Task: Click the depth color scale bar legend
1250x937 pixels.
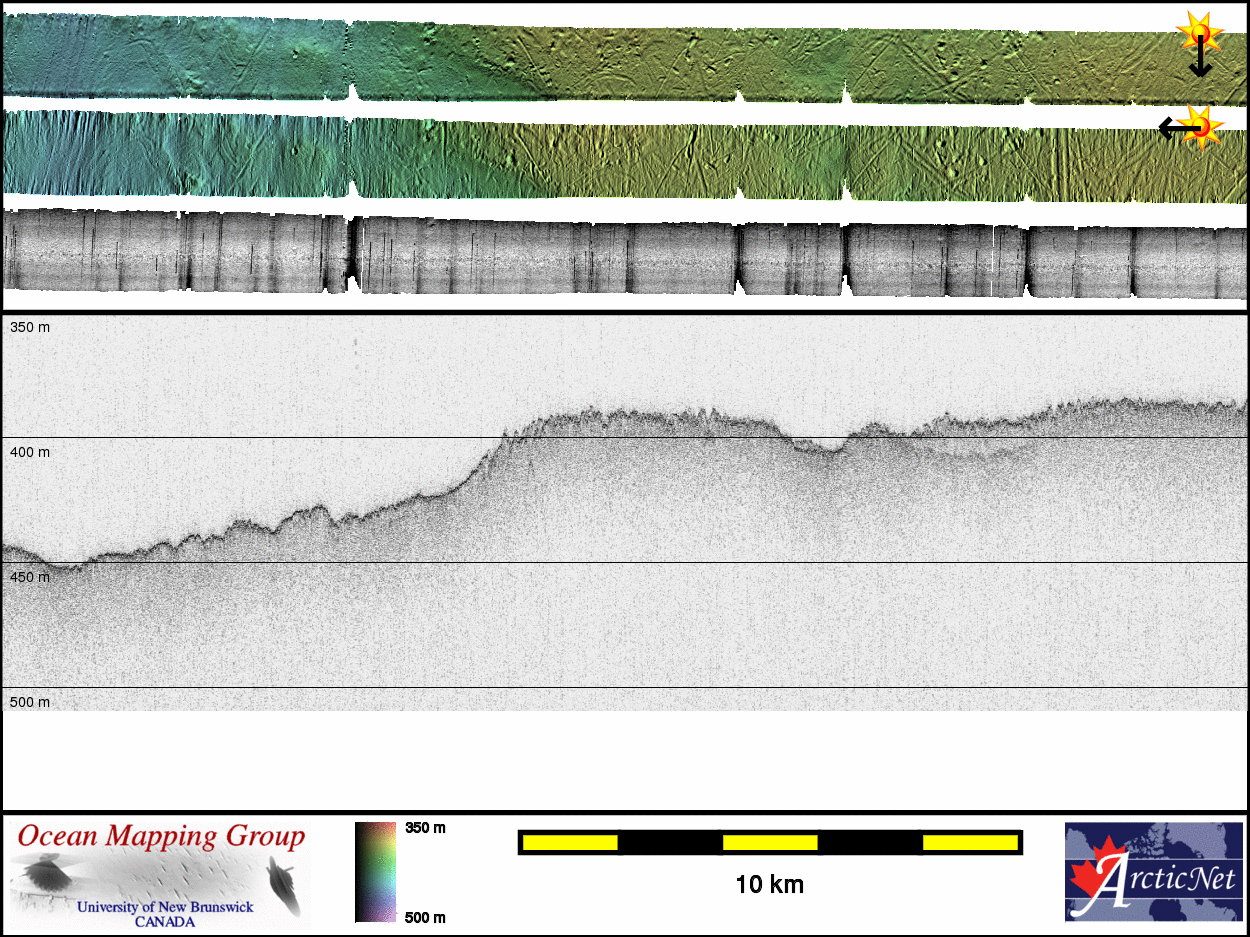Action: click(375, 871)
